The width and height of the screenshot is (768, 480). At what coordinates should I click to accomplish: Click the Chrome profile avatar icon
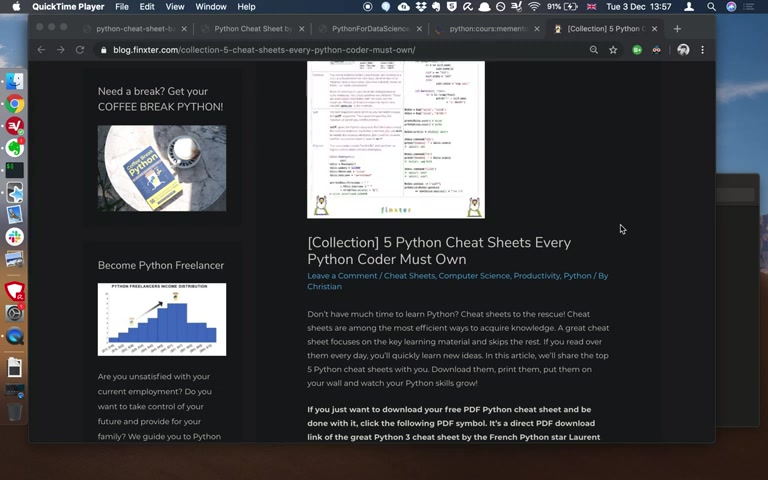pyautogui.click(x=683, y=50)
